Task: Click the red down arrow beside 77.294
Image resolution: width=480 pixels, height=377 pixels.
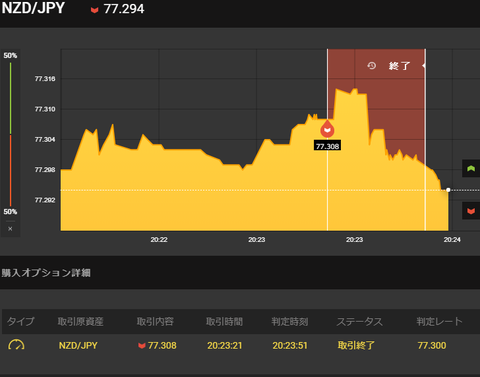Action: 95,10
